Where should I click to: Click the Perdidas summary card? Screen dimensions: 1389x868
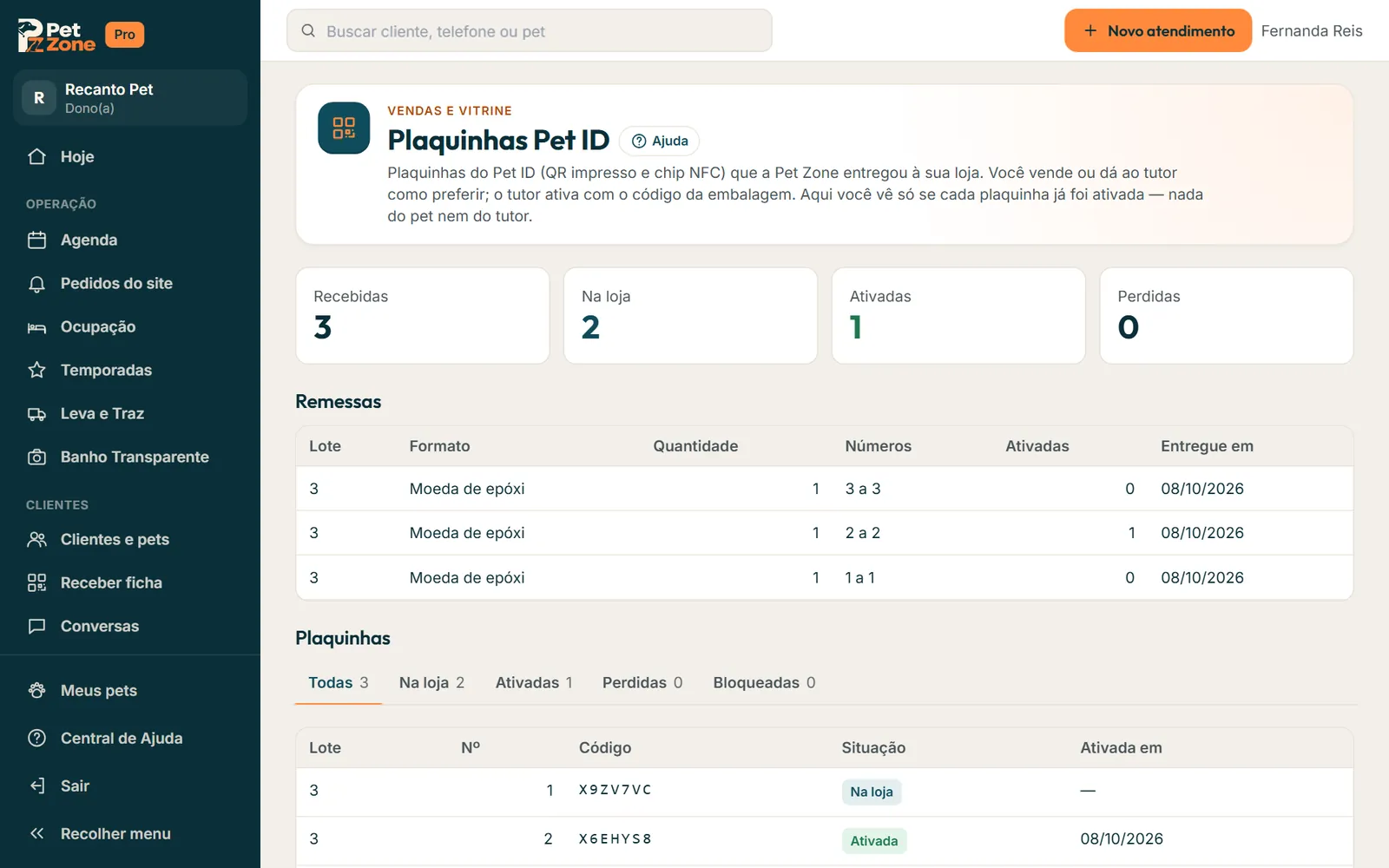(x=1227, y=315)
